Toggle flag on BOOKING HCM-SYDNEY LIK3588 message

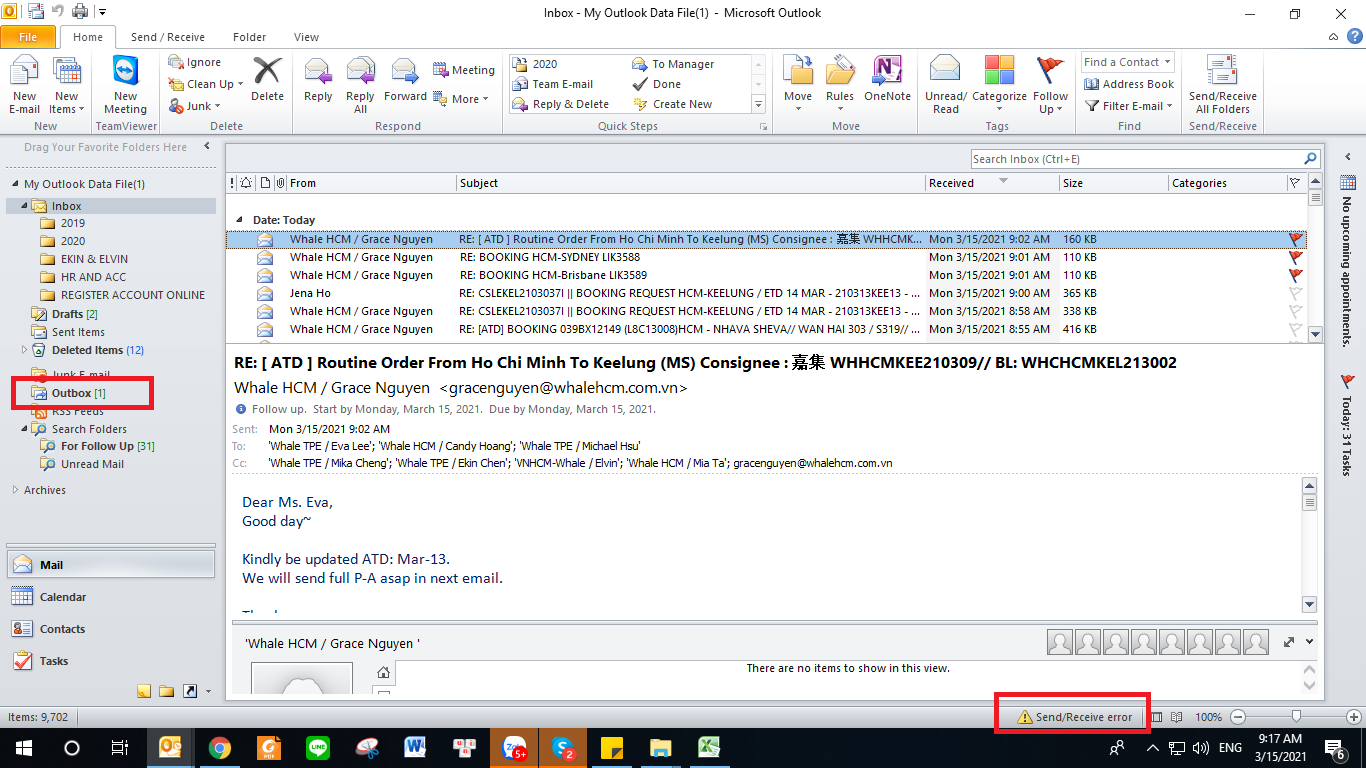coord(1296,257)
